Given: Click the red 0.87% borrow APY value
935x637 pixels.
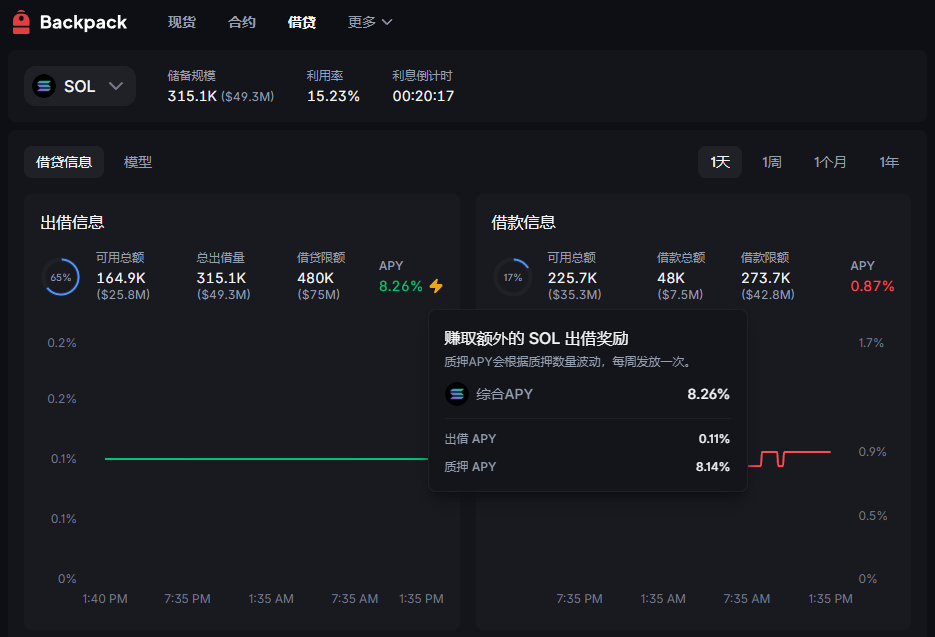Looking at the screenshot, I should [x=872, y=286].
